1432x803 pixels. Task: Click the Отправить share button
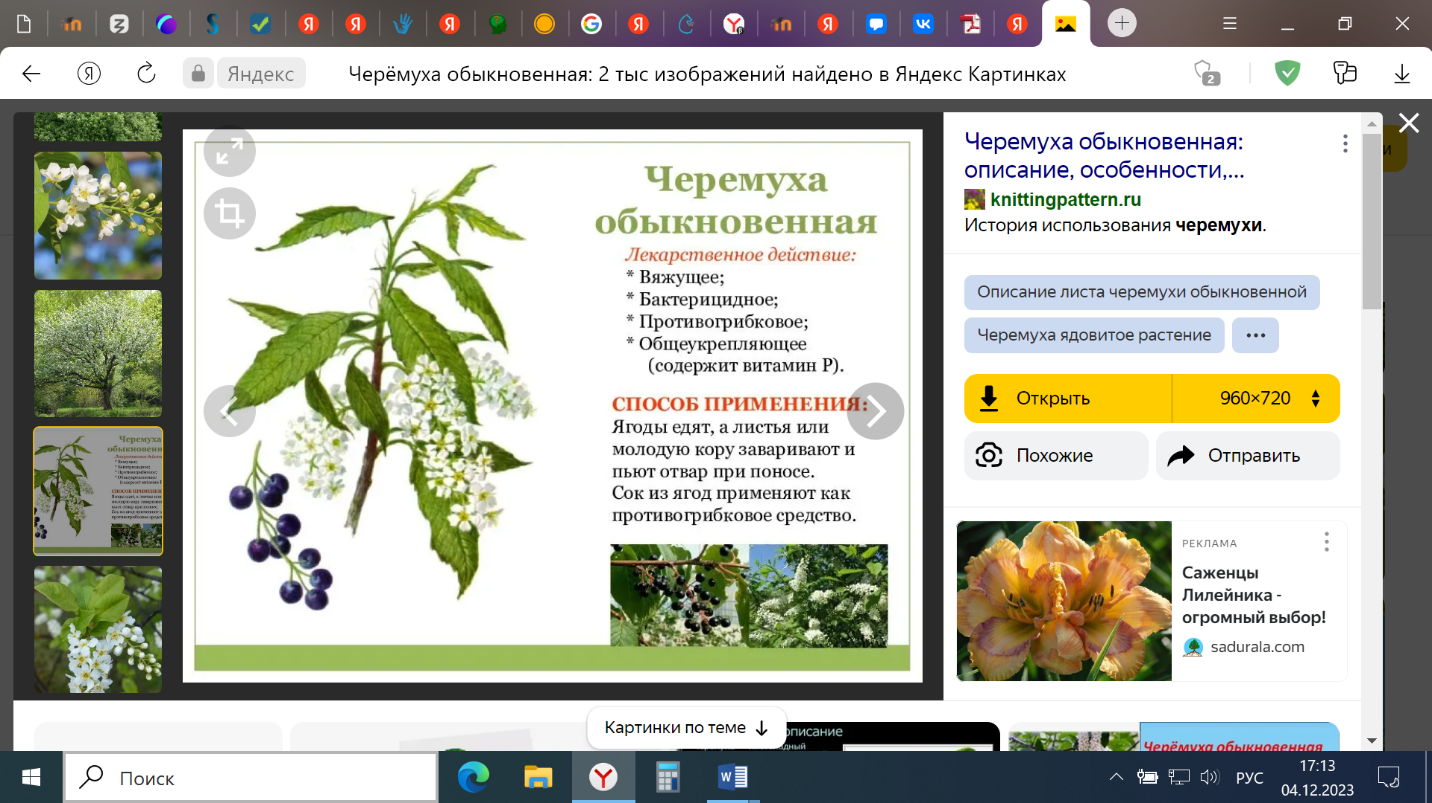pyautogui.click(x=1248, y=455)
